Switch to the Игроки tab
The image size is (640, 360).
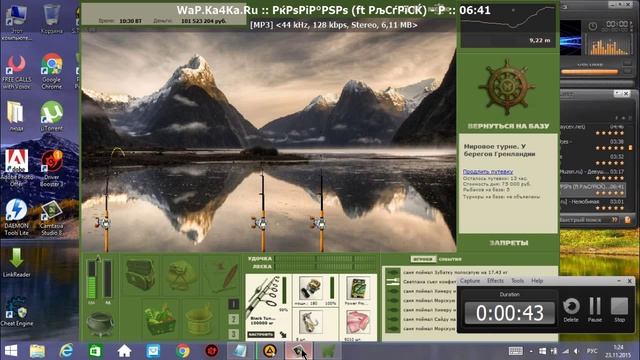tap(423, 259)
